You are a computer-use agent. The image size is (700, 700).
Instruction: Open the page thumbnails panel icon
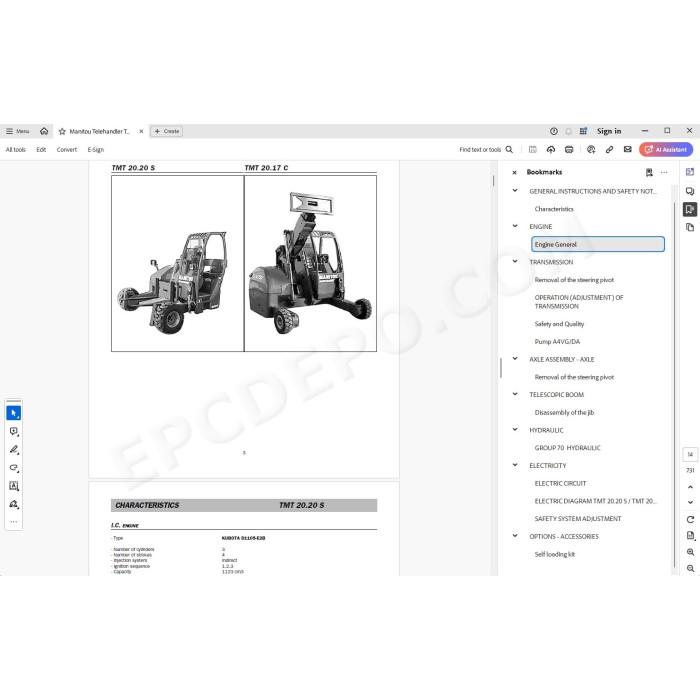[x=690, y=227]
